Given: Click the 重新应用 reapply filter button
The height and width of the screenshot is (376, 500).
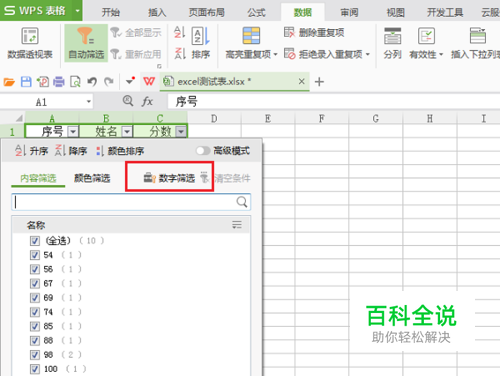Looking at the screenshot, I should [x=136, y=54].
